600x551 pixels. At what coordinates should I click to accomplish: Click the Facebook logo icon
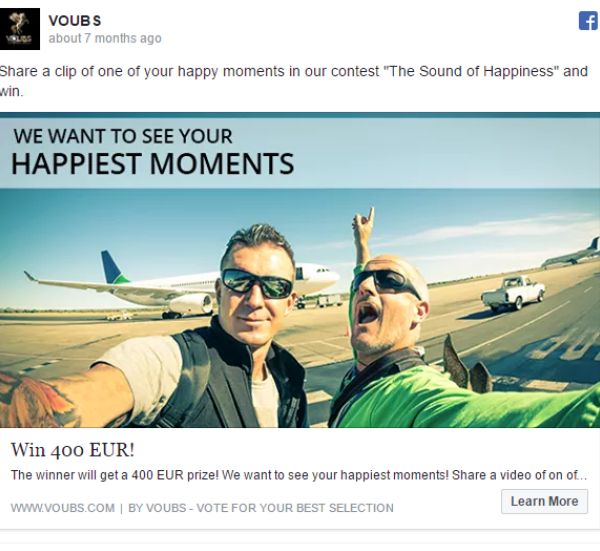589,21
